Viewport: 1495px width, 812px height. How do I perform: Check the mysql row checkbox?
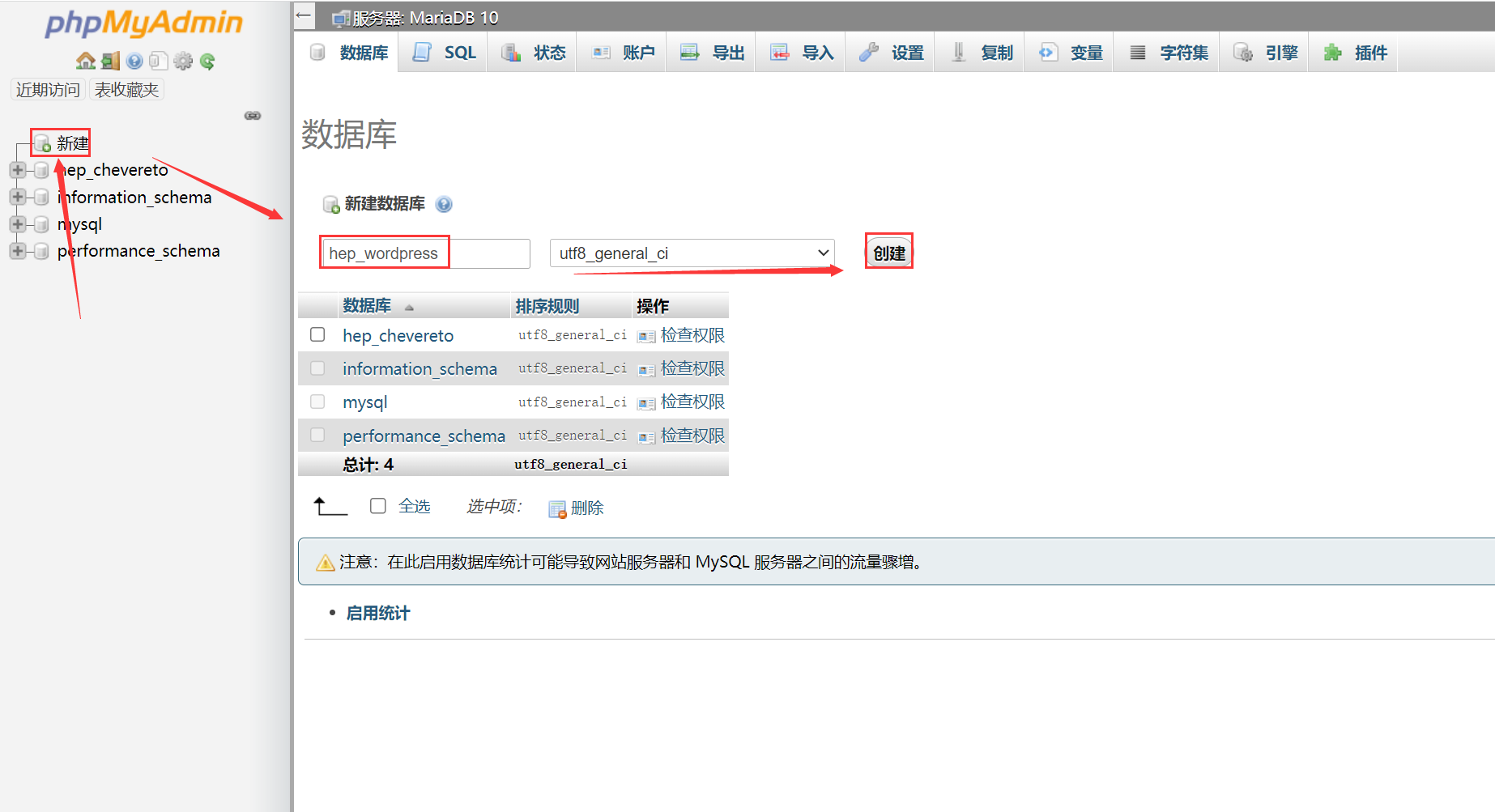[317, 402]
